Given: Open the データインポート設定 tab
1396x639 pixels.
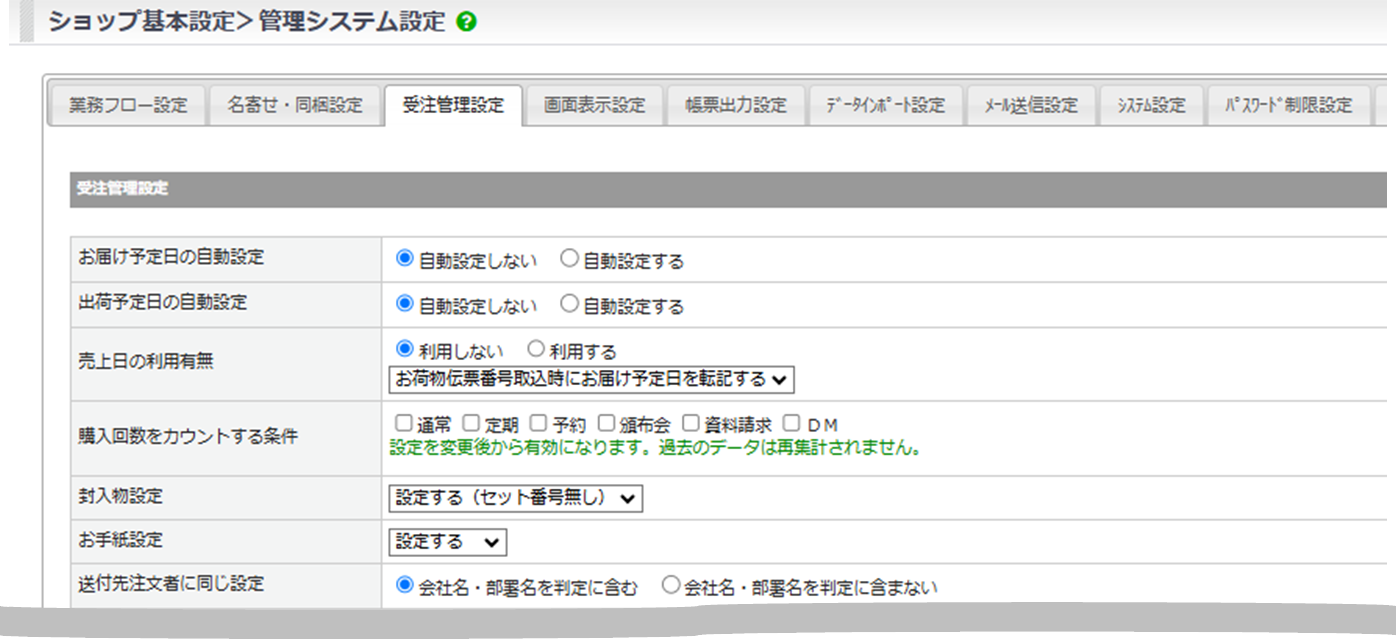Looking at the screenshot, I should point(885,105).
